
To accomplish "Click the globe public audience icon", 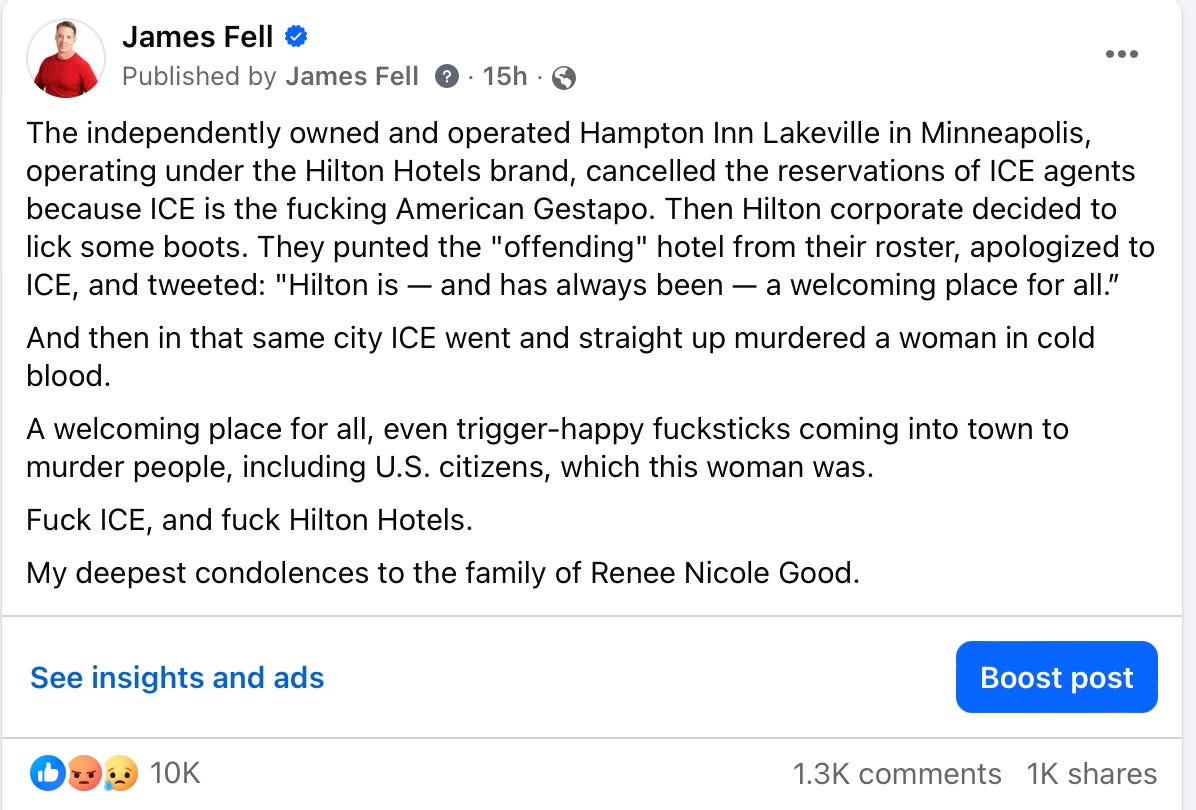I will (x=564, y=78).
